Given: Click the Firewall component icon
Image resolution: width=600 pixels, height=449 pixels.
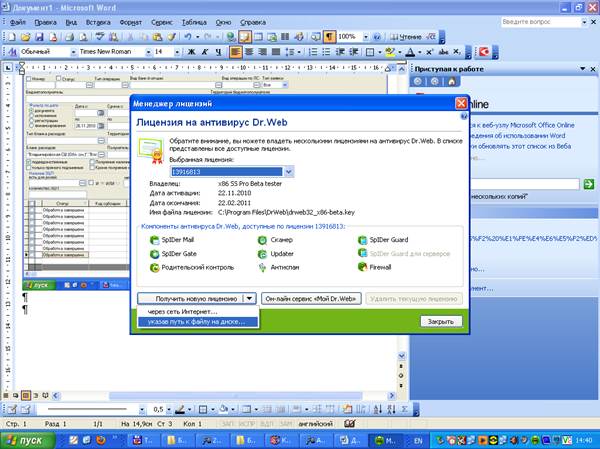Looking at the screenshot, I should pos(362,267).
